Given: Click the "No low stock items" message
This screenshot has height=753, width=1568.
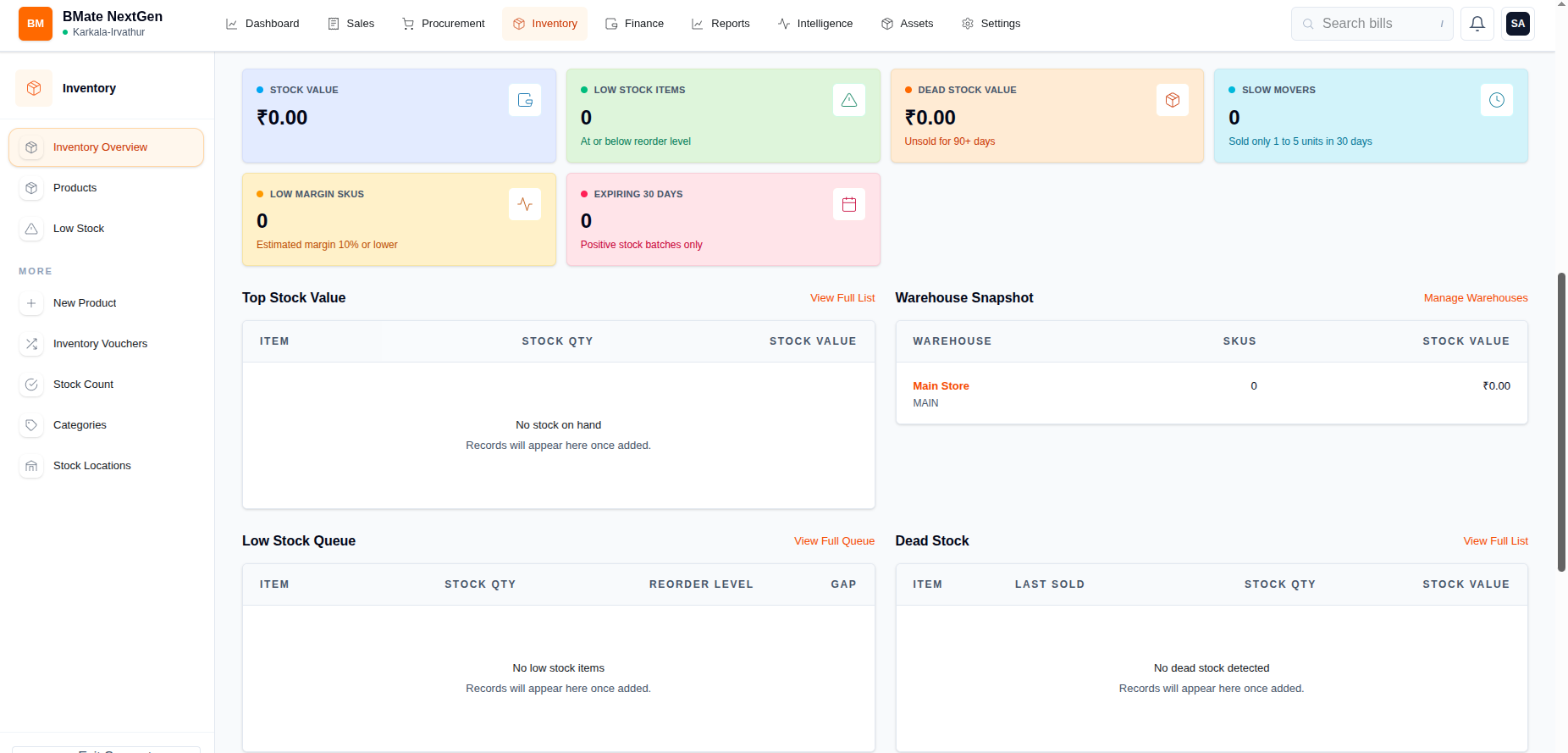Looking at the screenshot, I should [x=559, y=668].
